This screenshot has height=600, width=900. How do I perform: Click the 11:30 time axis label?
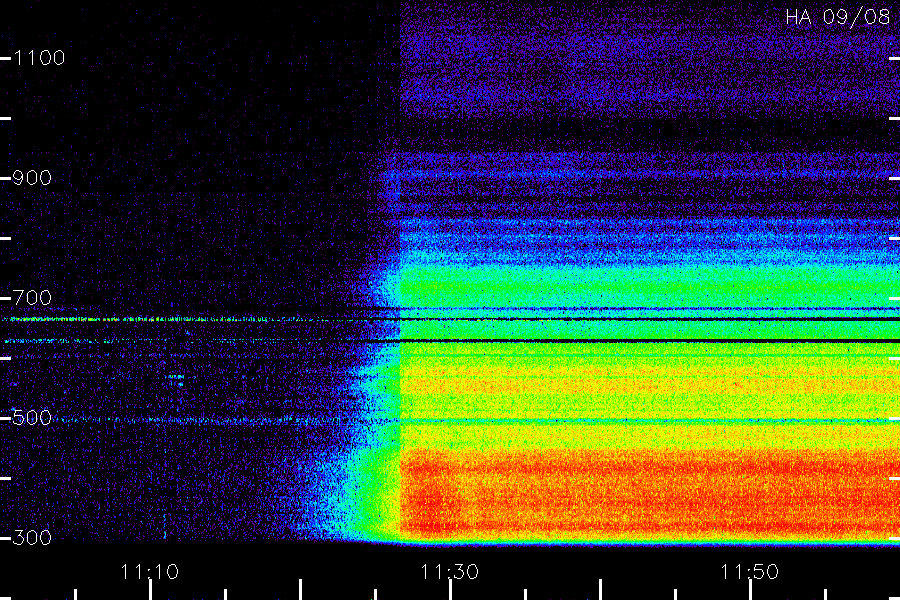(449, 572)
